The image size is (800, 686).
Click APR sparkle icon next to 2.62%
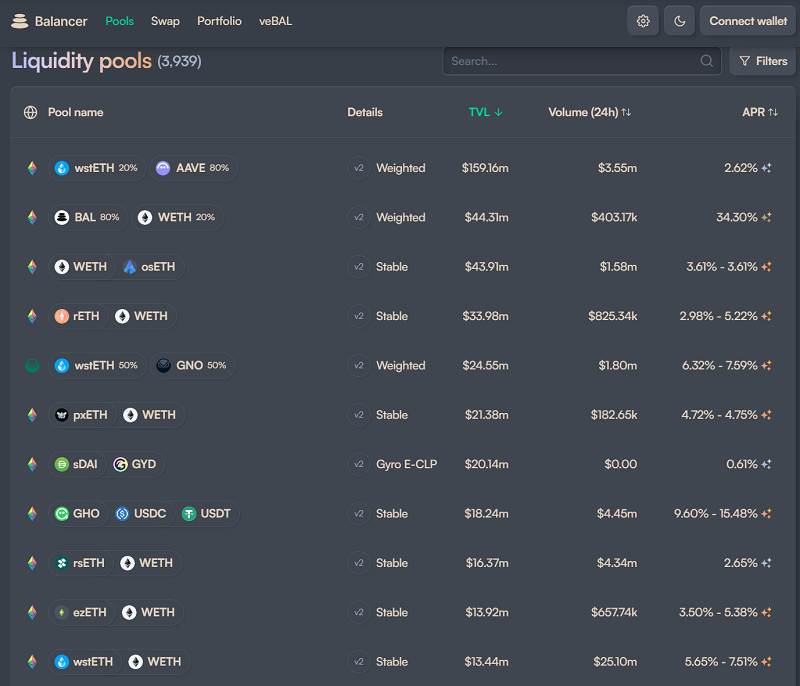coord(766,168)
